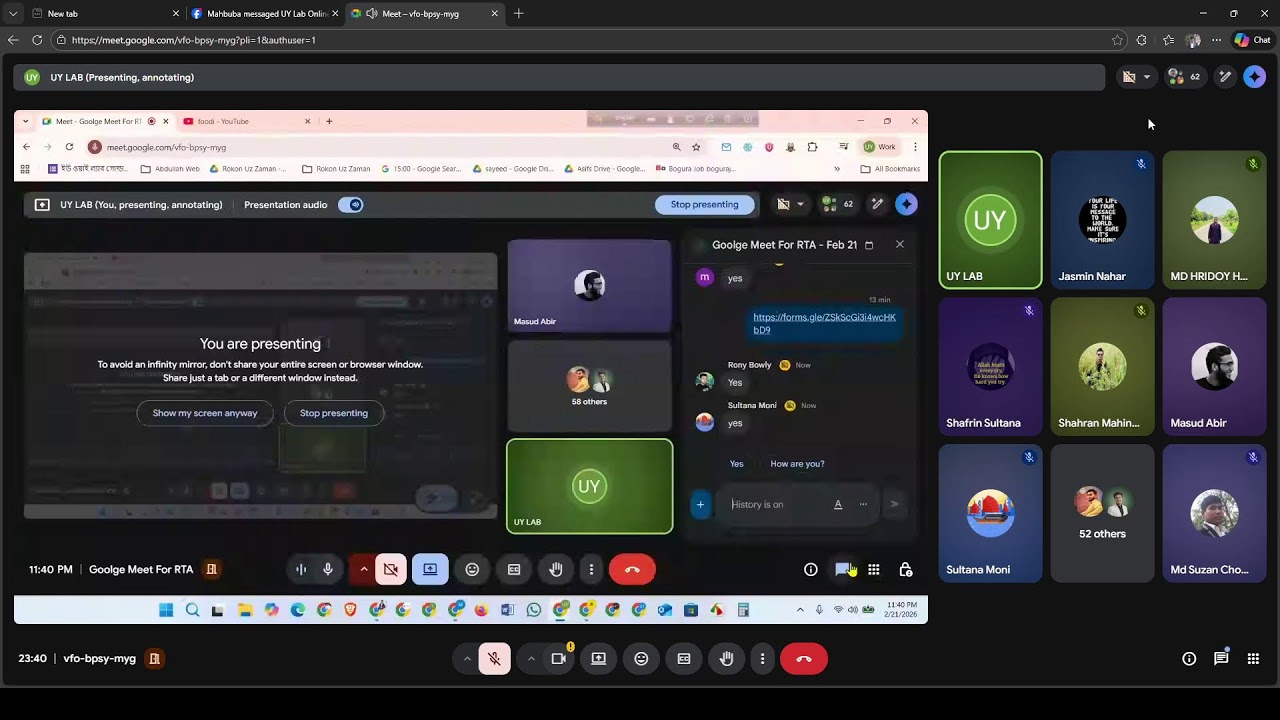This screenshot has width=1280, height=720.
Task: Click blue Stop presenting button in the shared screen header
Action: [704, 204]
